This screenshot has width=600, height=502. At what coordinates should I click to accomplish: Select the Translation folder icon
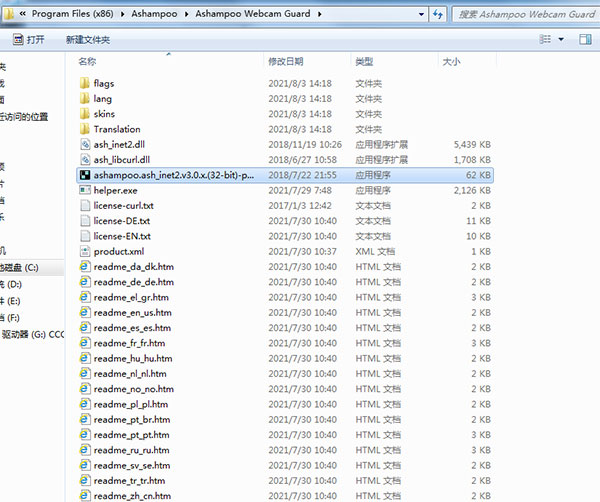pos(85,129)
